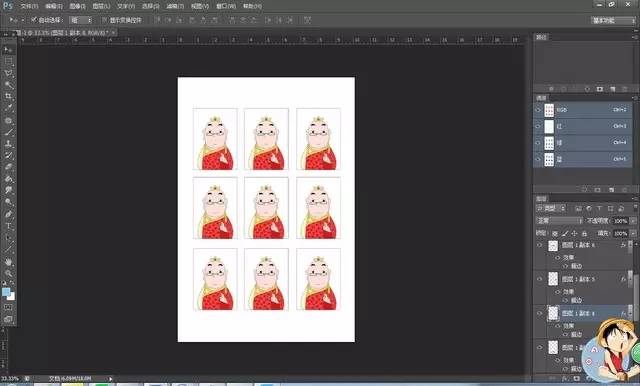Open the Opacity slider dropdown arrow
640x386 pixels.
[633, 221]
